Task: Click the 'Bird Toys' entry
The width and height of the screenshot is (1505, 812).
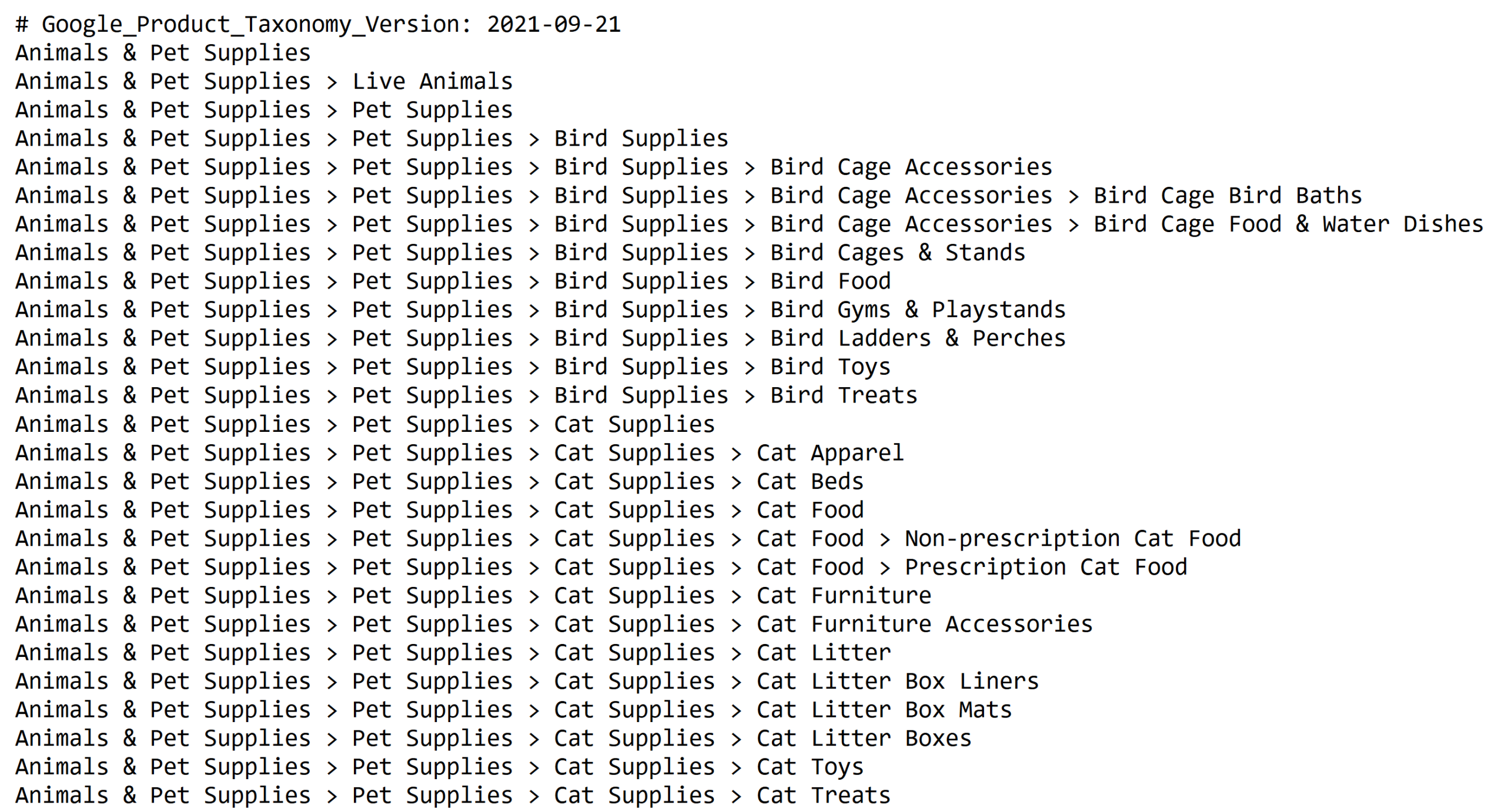Action: click(x=830, y=367)
